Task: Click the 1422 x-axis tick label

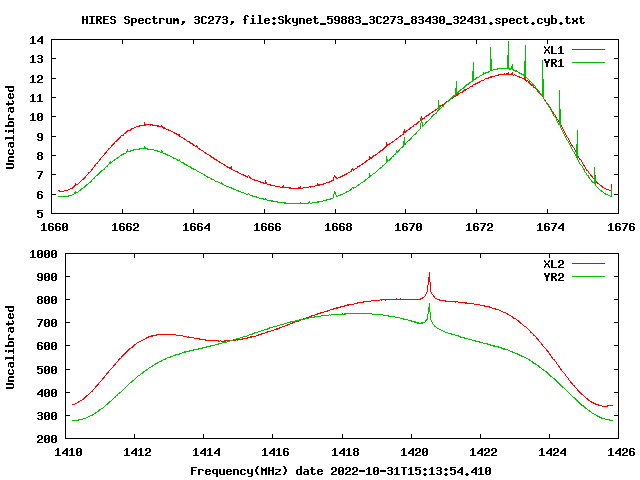Action: [x=483, y=452]
